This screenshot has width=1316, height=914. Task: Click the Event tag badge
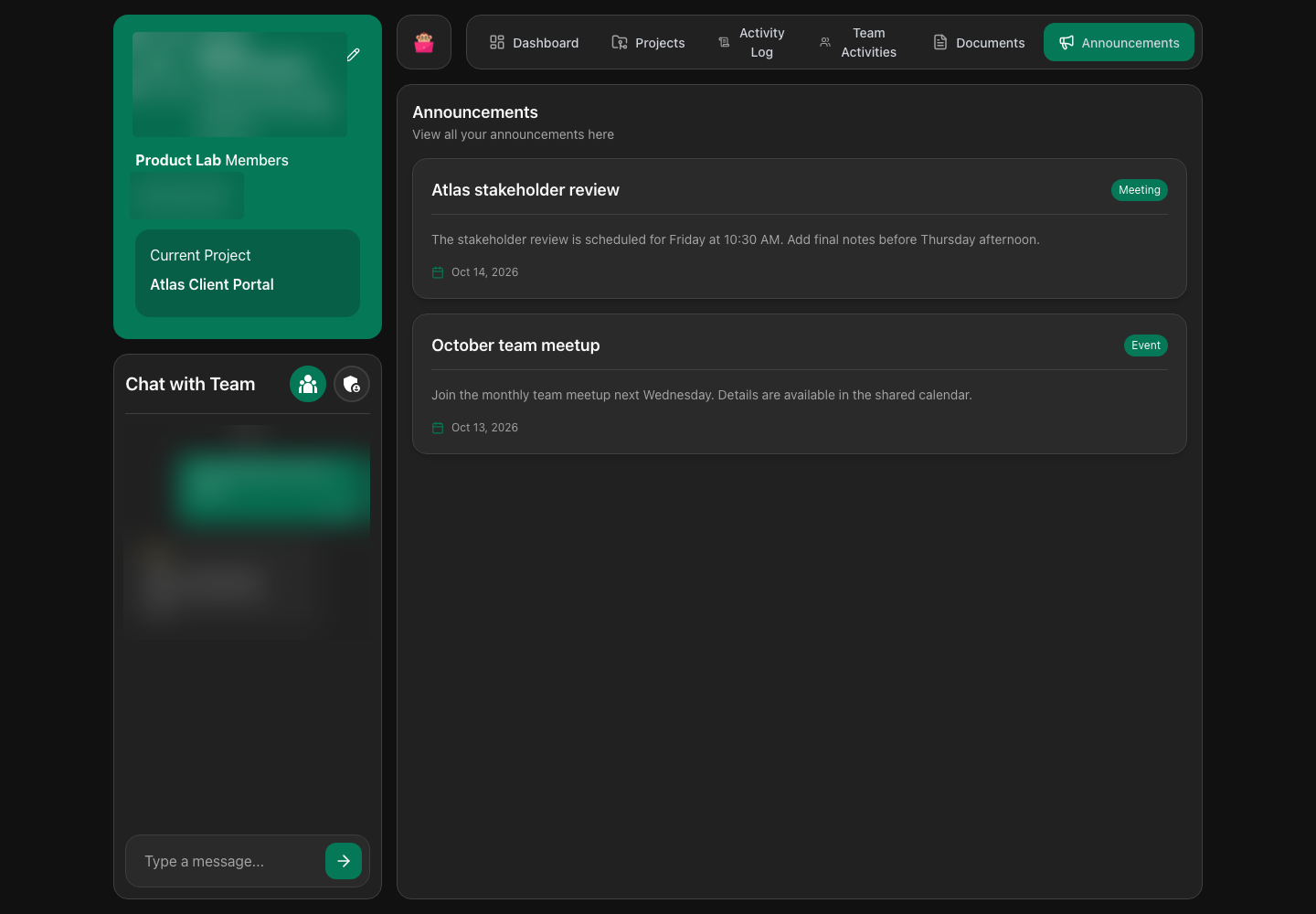[x=1146, y=345]
